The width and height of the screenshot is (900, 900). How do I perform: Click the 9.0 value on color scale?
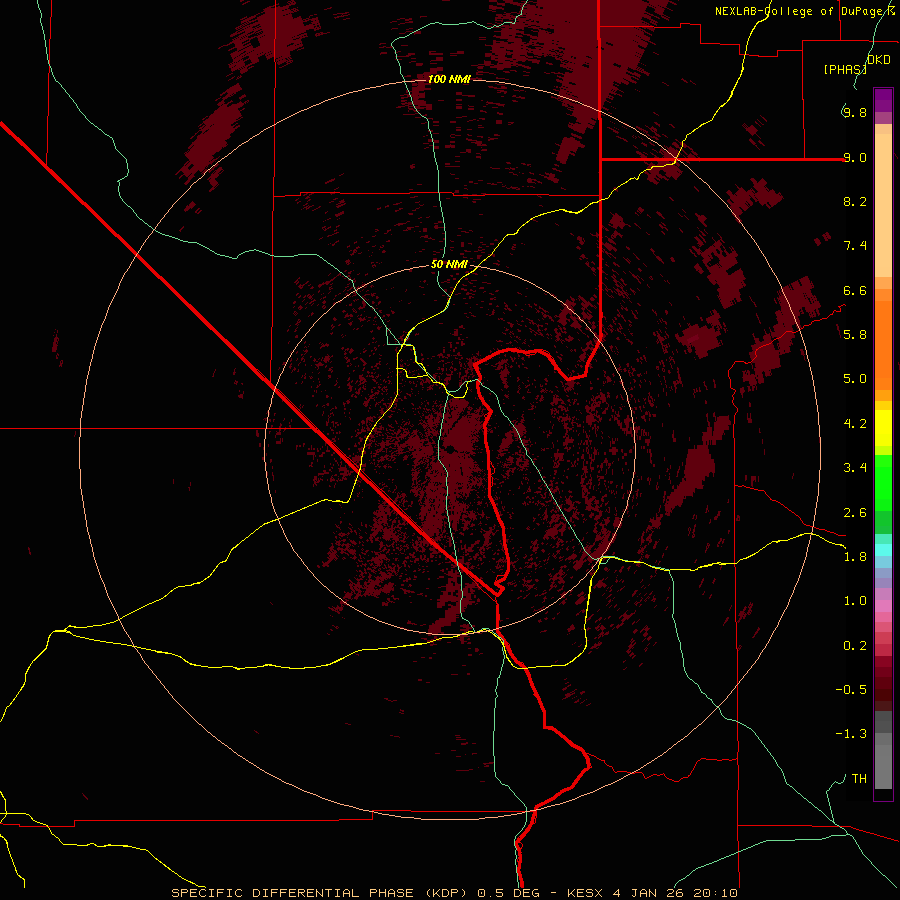tap(854, 157)
